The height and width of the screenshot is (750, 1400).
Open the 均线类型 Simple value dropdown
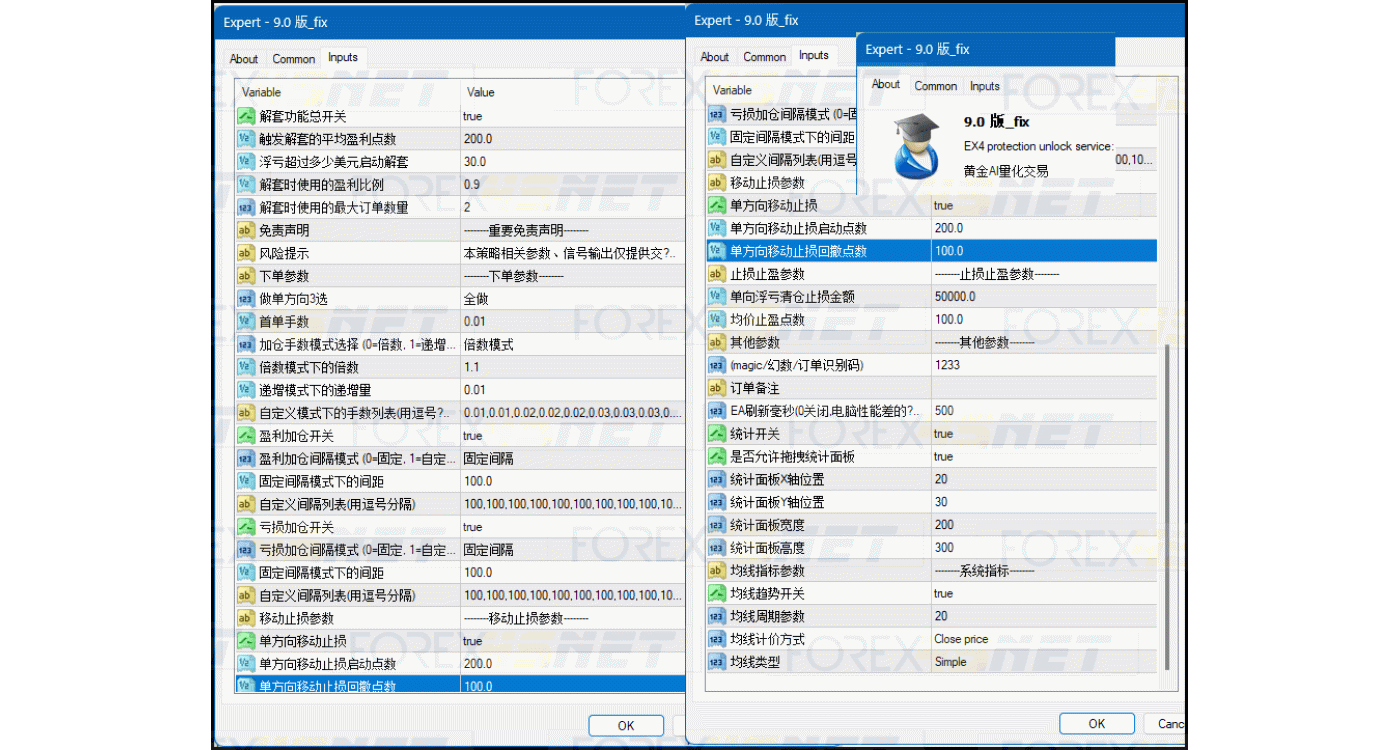click(x=1040, y=662)
